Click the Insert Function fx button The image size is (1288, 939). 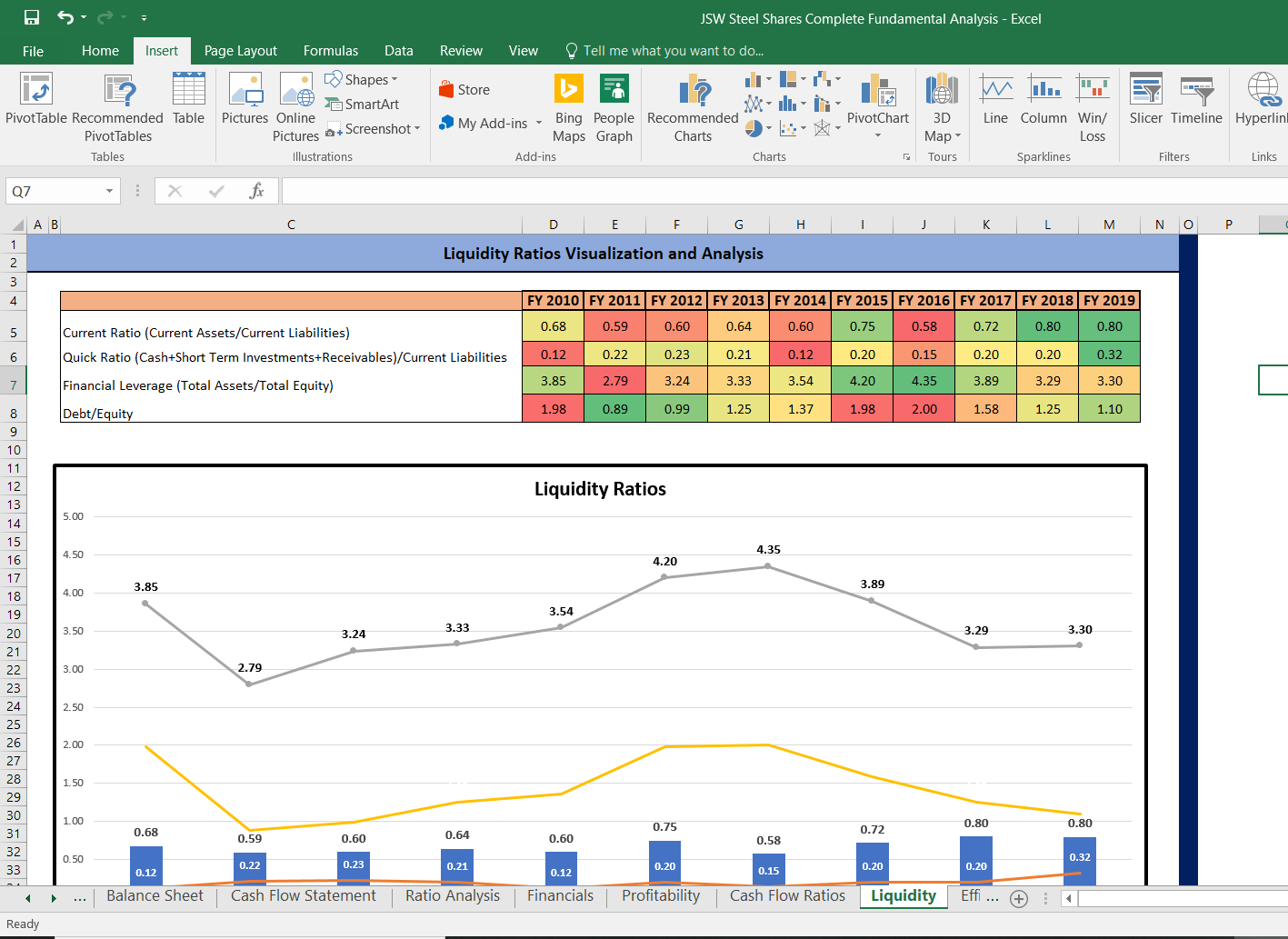256,191
